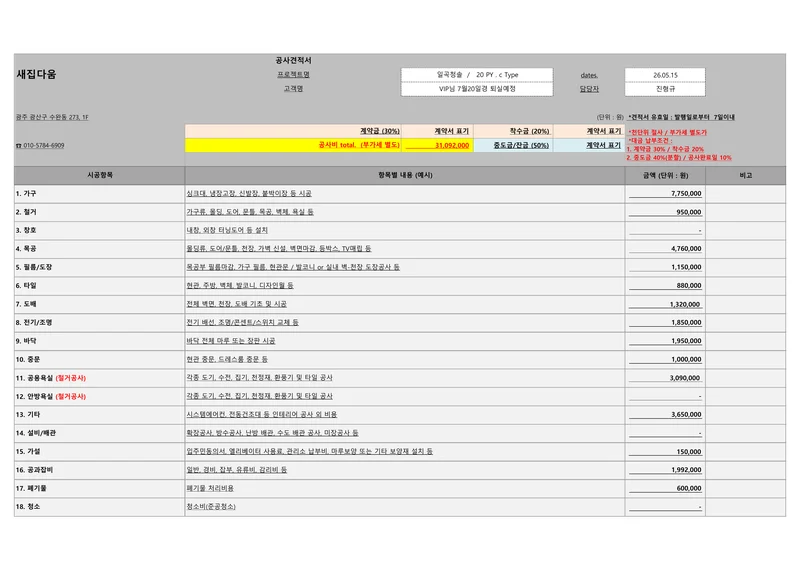Select the company name 새집다움
Image resolution: width=800 pixels, height=565 pixels.
pyautogui.click(x=36, y=75)
